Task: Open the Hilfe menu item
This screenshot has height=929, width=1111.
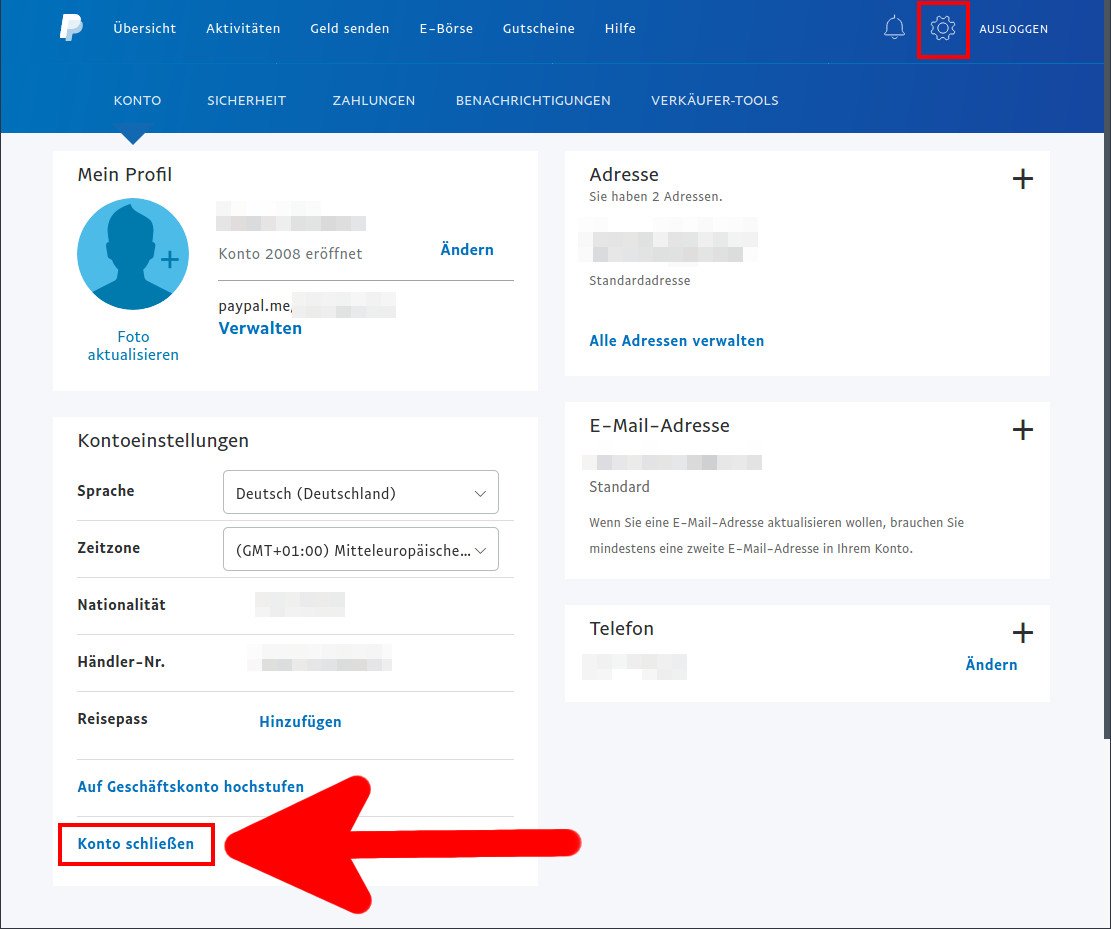Action: coord(620,28)
